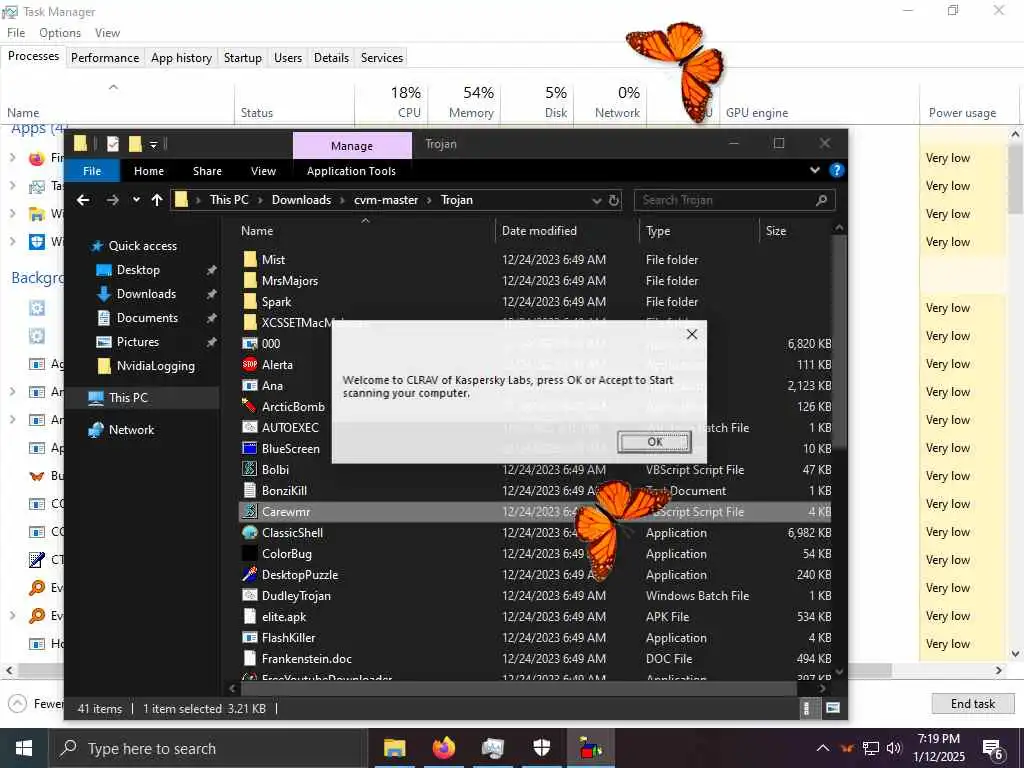The width and height of the screenshot is (1024, 768).
Task: Open Firefox from the taskbar
Action: (x=444, y=748)
